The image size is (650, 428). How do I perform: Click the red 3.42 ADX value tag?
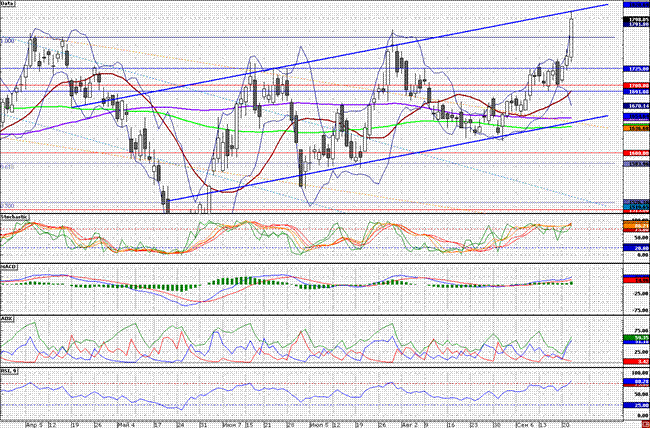636,362
